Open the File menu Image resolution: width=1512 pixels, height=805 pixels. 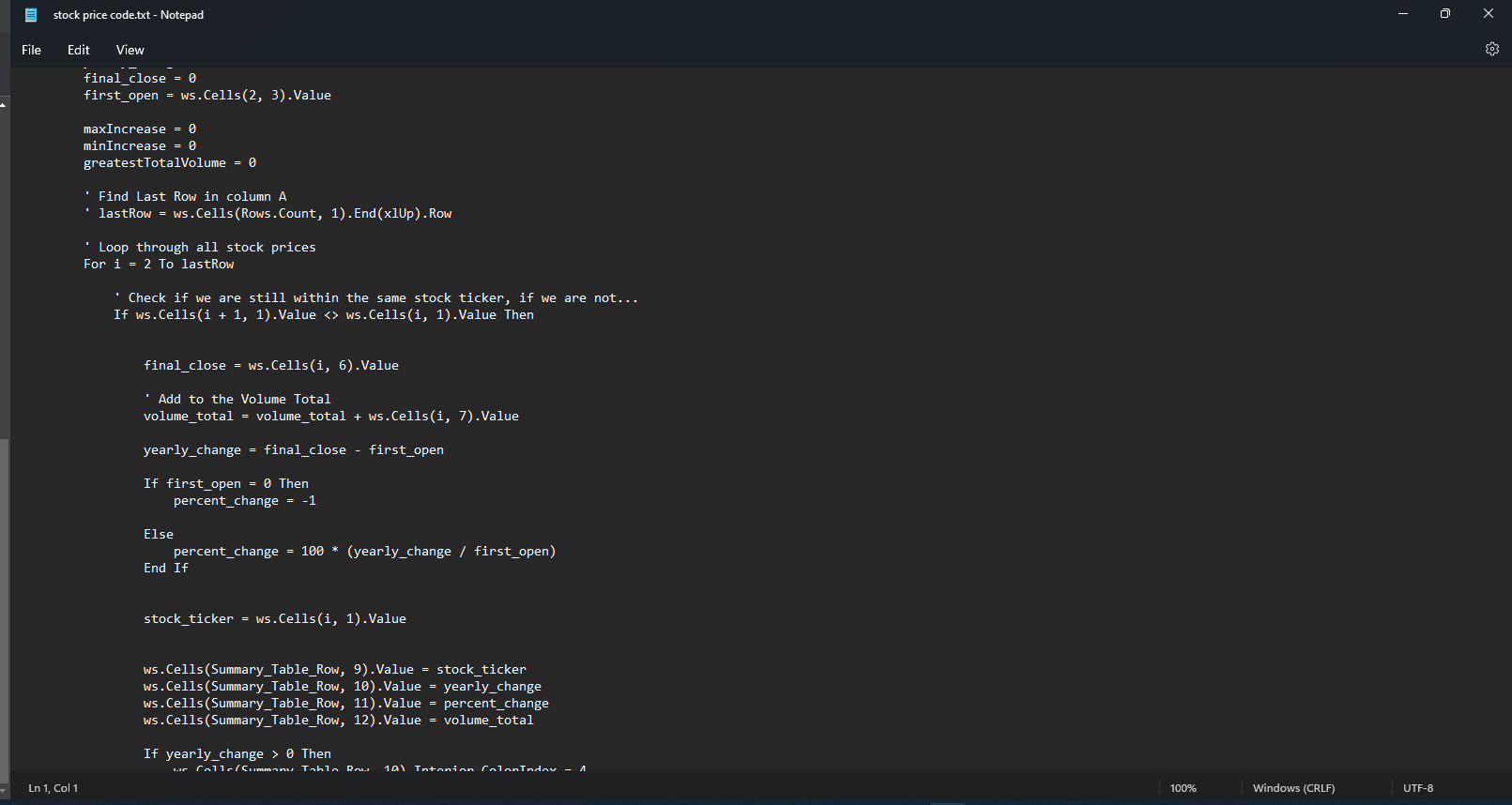pos(32,50)
